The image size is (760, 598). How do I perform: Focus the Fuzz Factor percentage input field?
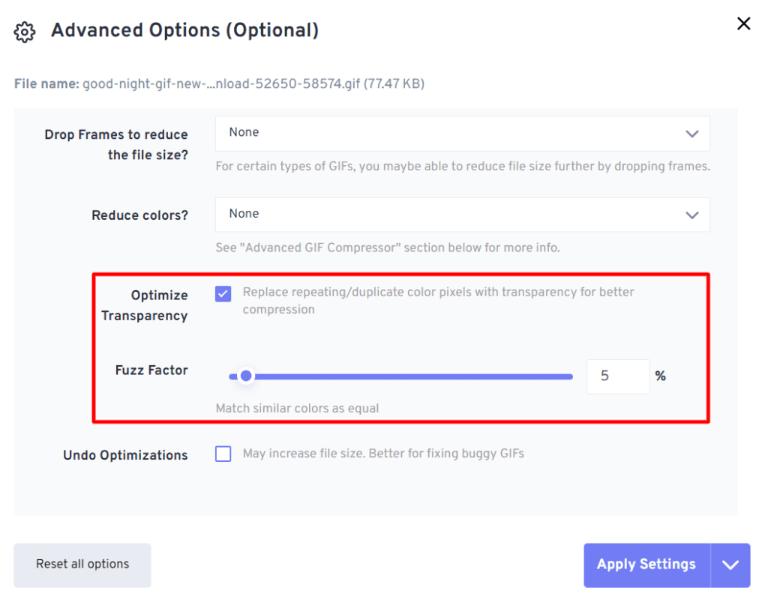(618, 376)
